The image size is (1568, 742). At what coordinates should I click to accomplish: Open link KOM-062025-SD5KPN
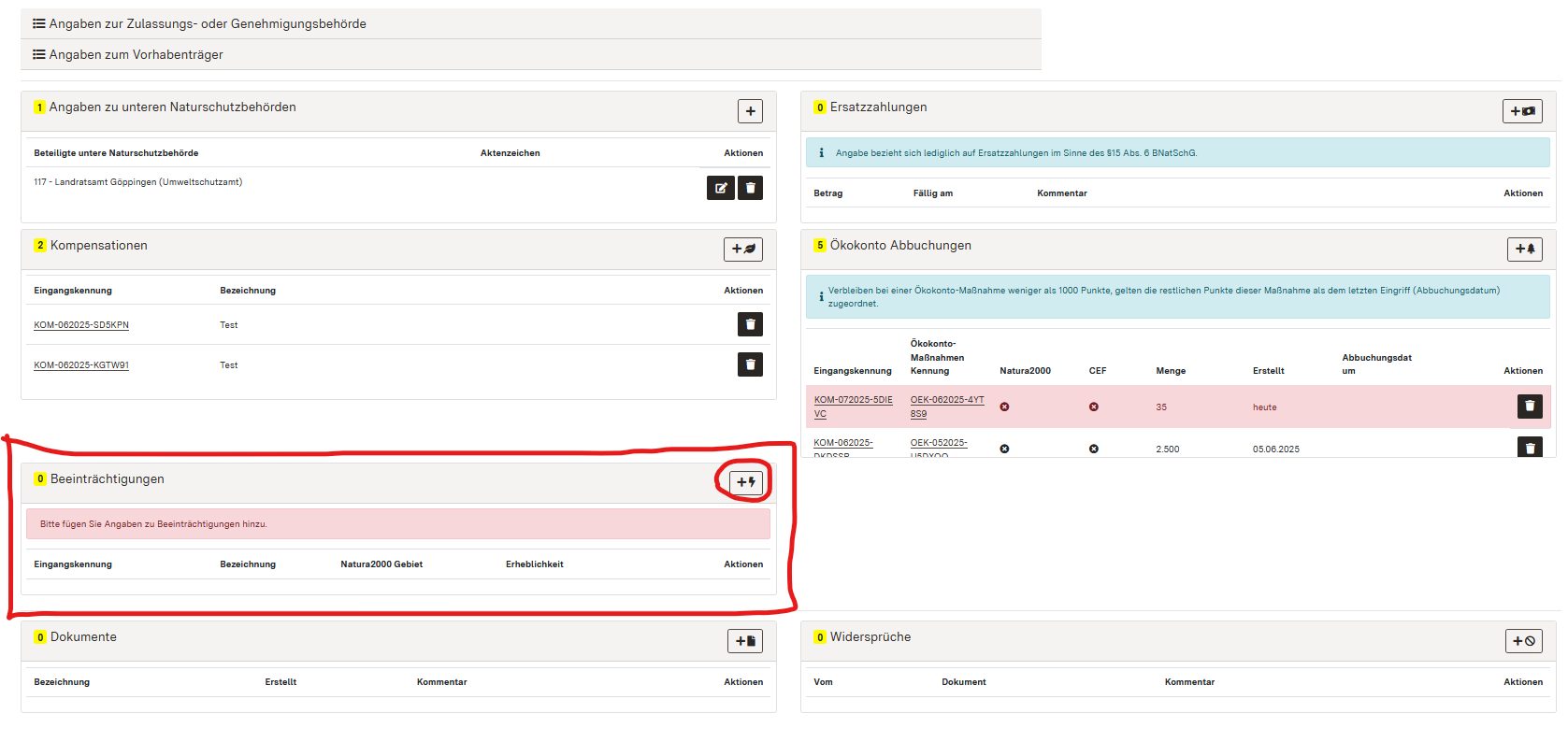(x=81, y=325)
